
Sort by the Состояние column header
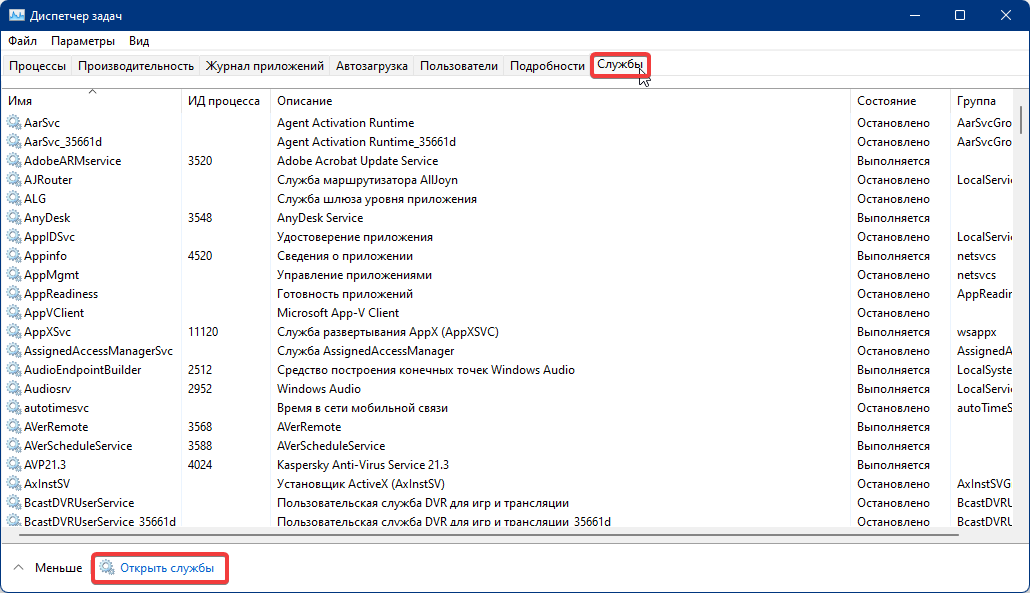(900, 101)
